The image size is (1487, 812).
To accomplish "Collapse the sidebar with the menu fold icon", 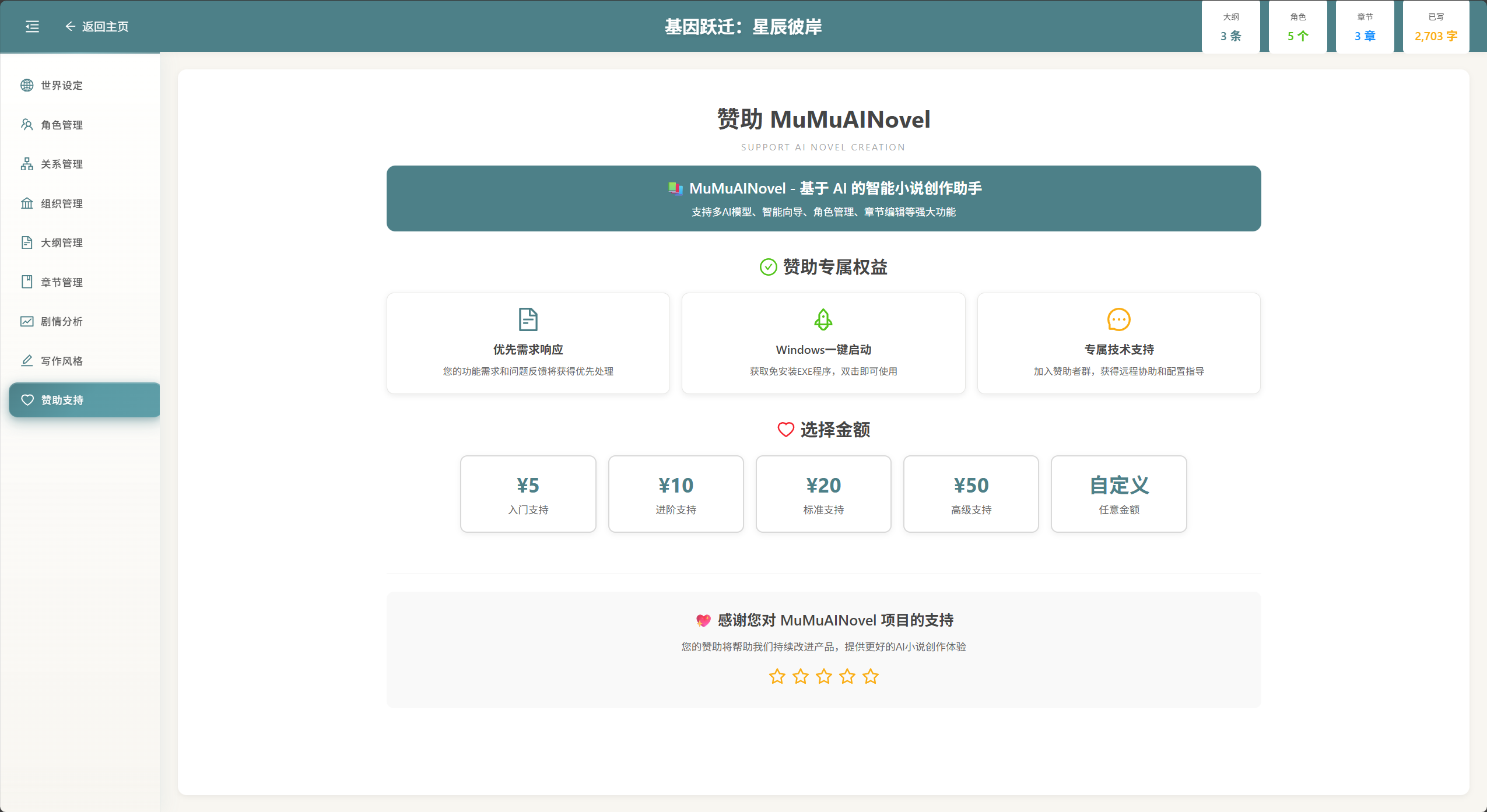I will pos(32,26).
